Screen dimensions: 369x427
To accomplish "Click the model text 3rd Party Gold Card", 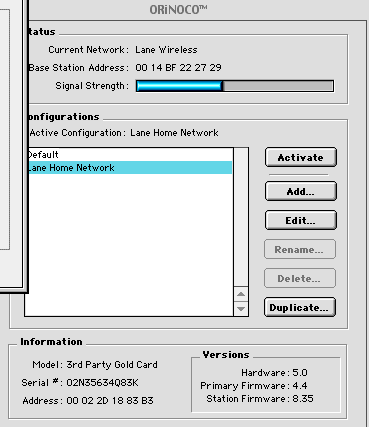I will [x=112, y=365].
